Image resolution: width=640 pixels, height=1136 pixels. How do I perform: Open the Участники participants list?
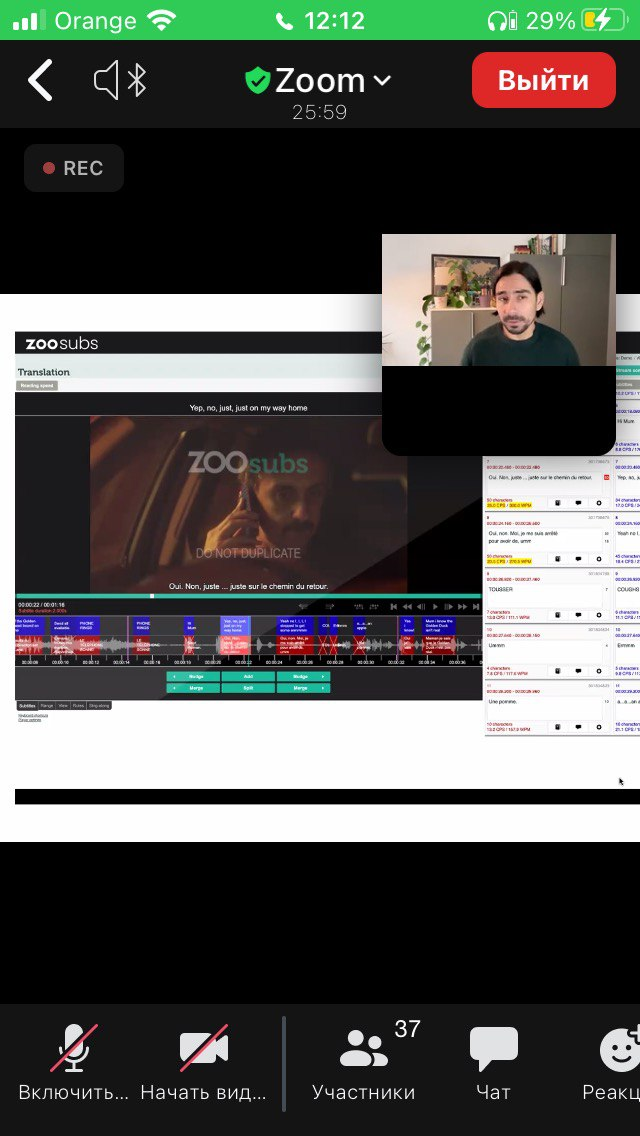(364, 1062)
